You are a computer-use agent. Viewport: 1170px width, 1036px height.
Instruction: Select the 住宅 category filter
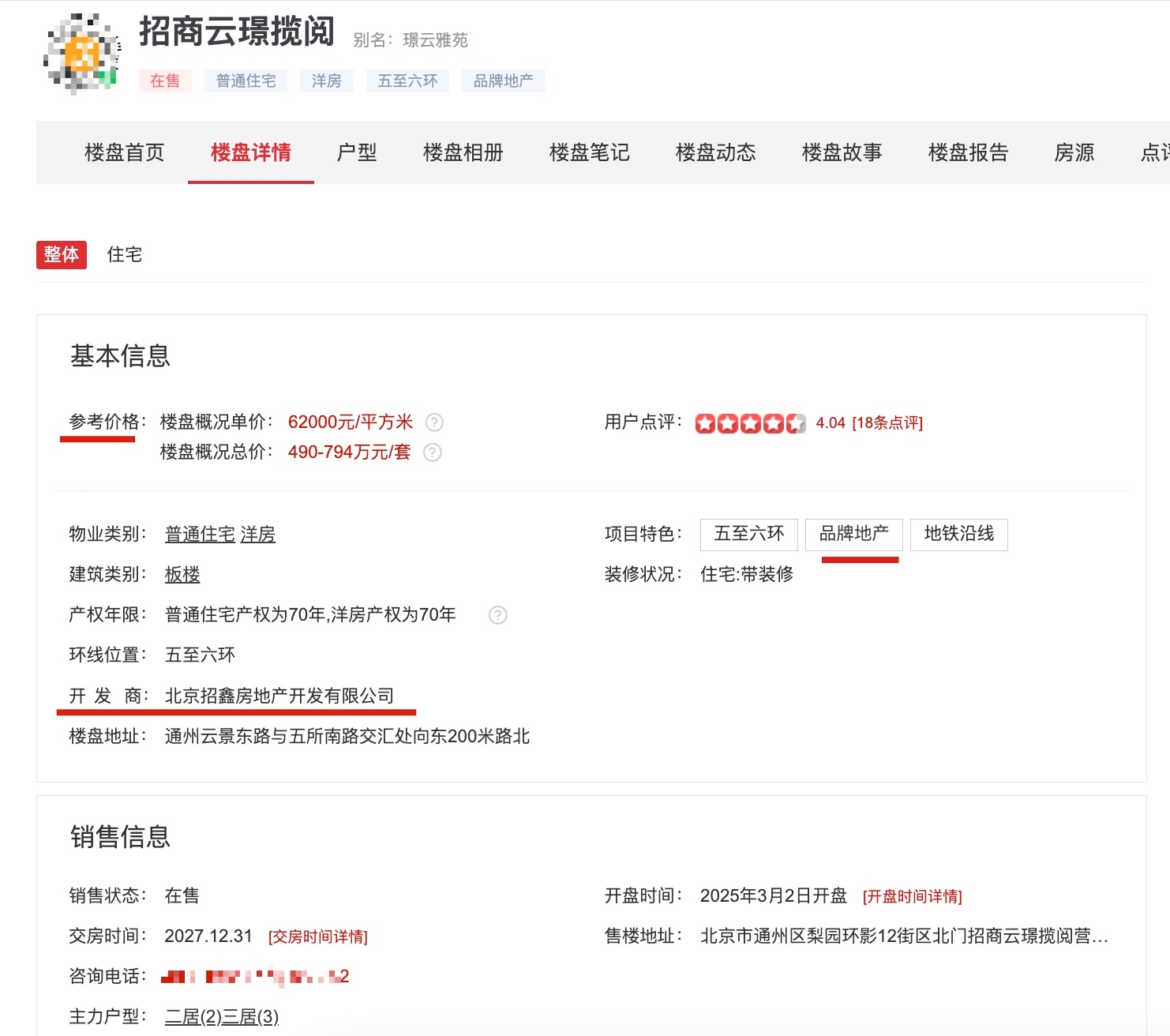[125, 254]
